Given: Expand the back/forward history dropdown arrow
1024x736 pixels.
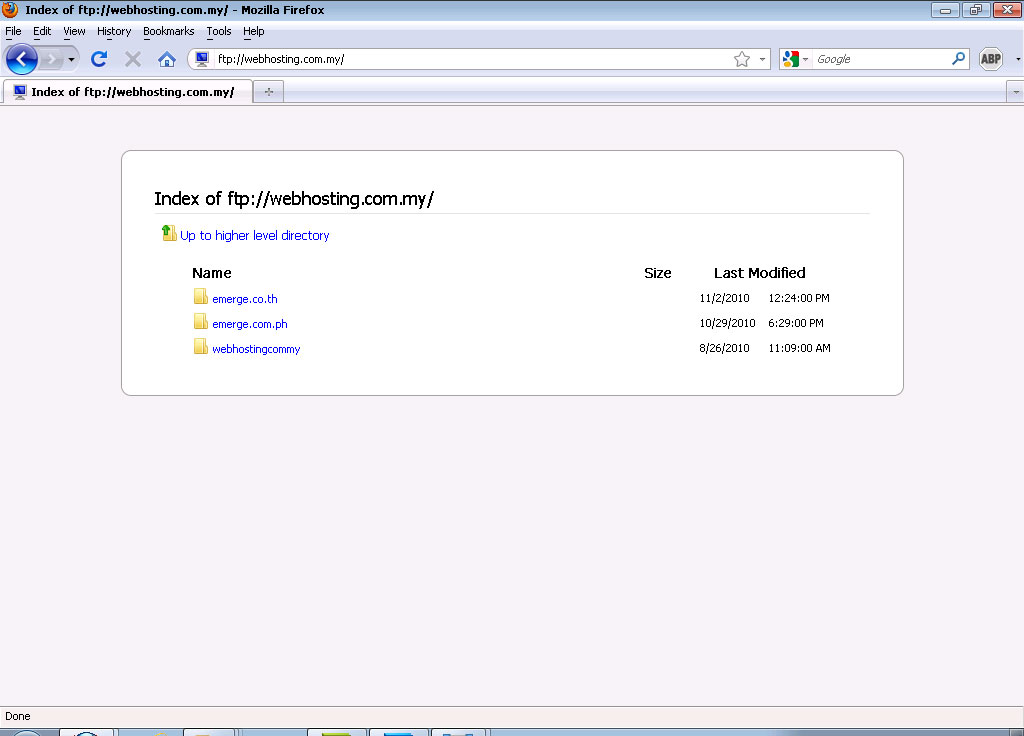Looking at the screenshot, I should point(71,60).
